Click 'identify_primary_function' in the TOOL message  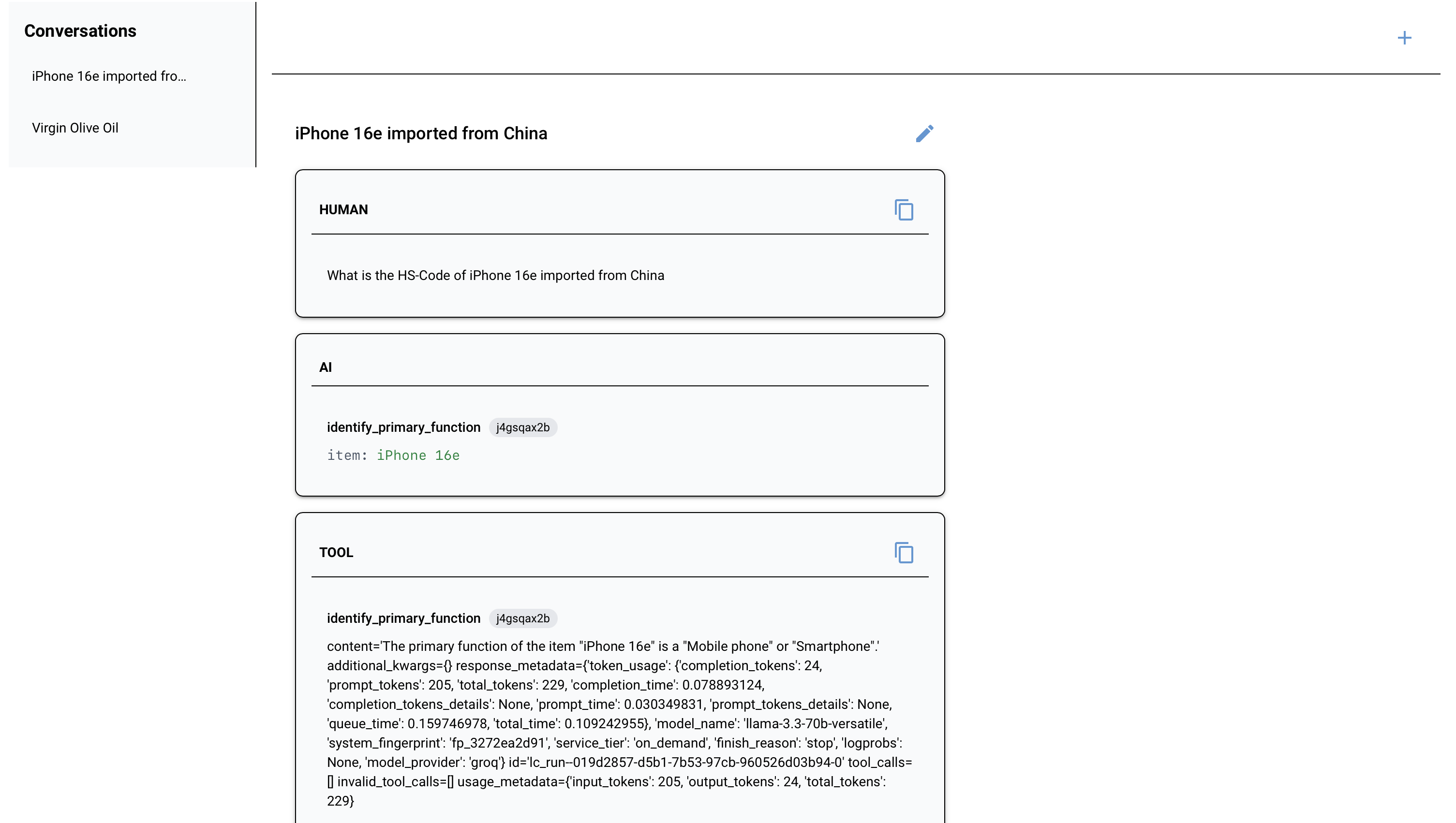403,618
